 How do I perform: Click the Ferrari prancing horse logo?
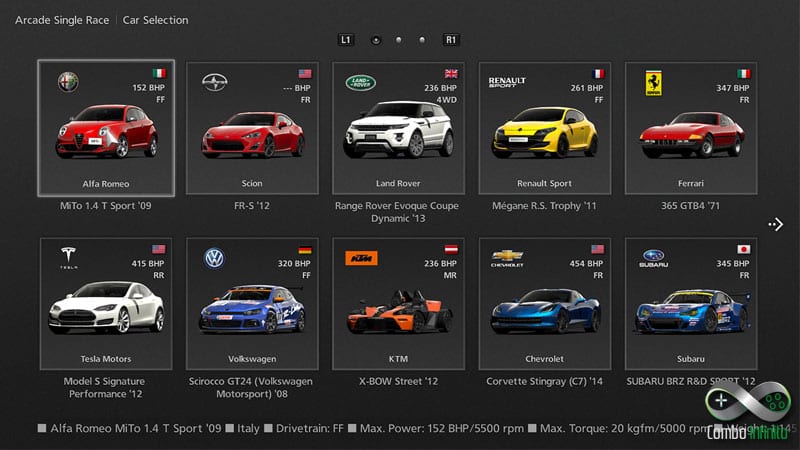click(654, 83)
